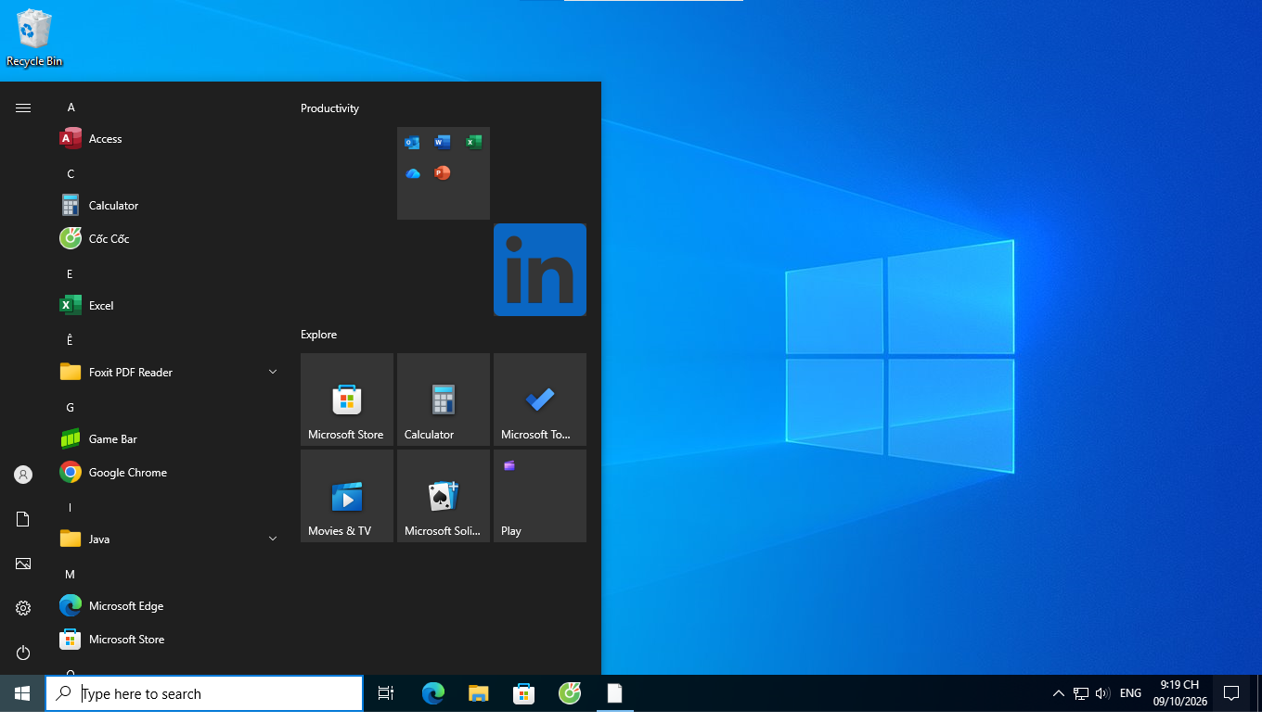The image size is (1262, 712).
Task: Open the clock and calendar flyout
Action: tap(1180, 694)
